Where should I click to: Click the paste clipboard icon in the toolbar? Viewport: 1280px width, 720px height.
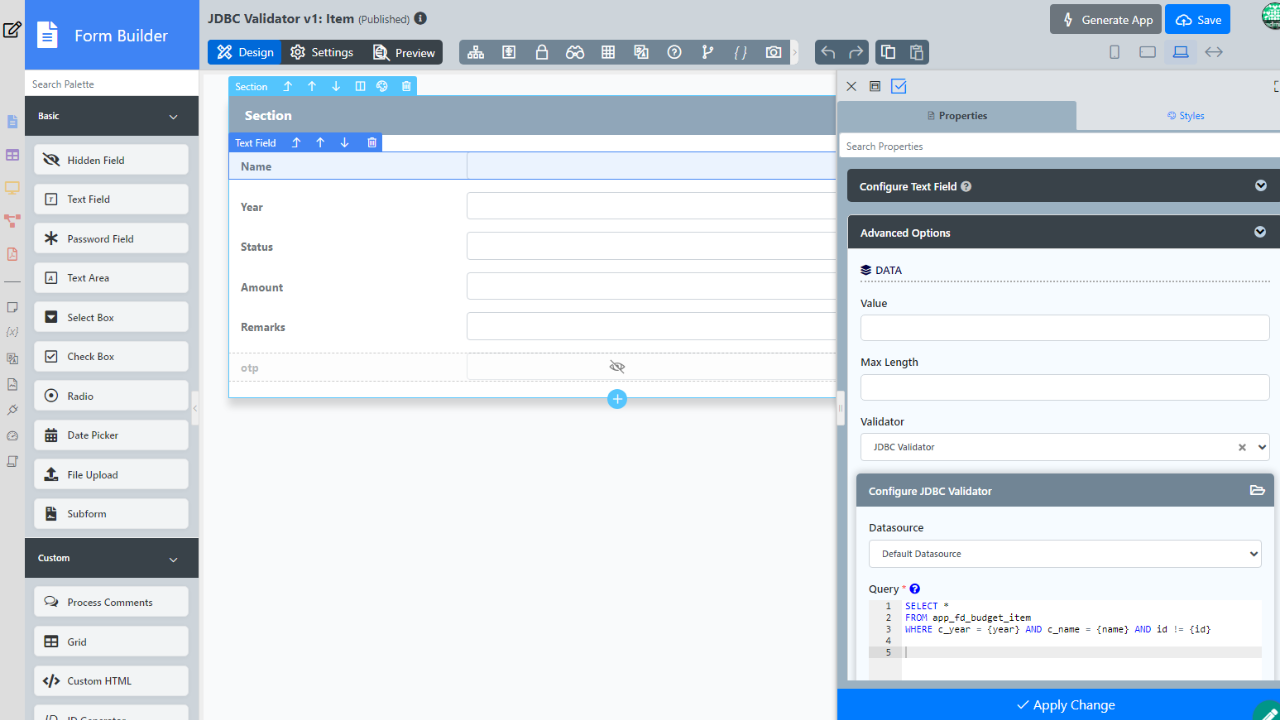click(916, 52)
